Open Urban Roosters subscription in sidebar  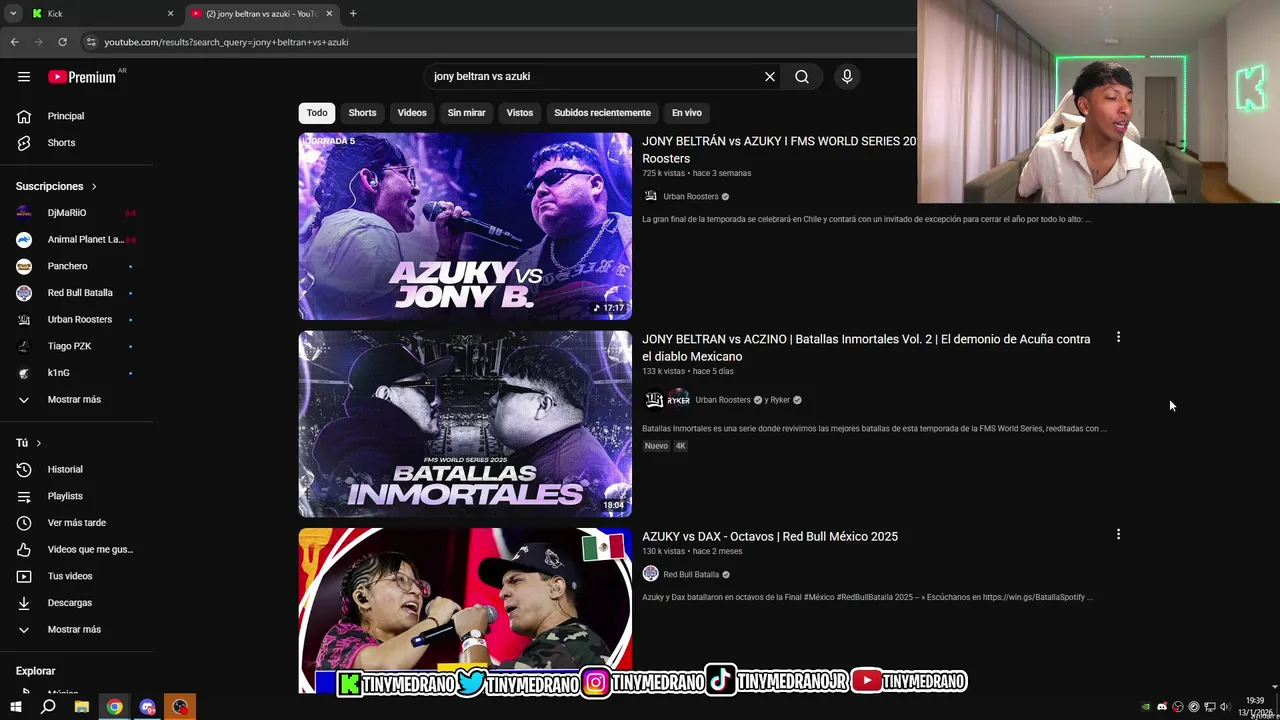tap(78, 320)
